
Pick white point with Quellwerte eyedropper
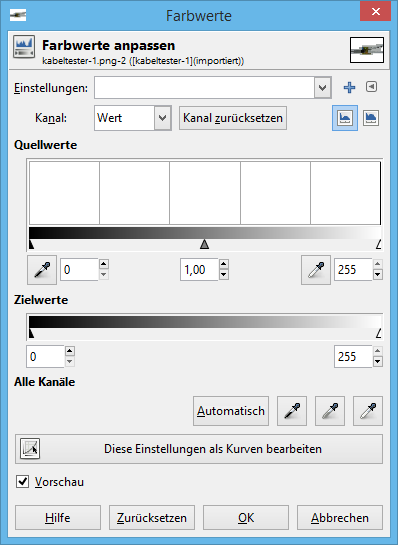click(x=316, y=270)
